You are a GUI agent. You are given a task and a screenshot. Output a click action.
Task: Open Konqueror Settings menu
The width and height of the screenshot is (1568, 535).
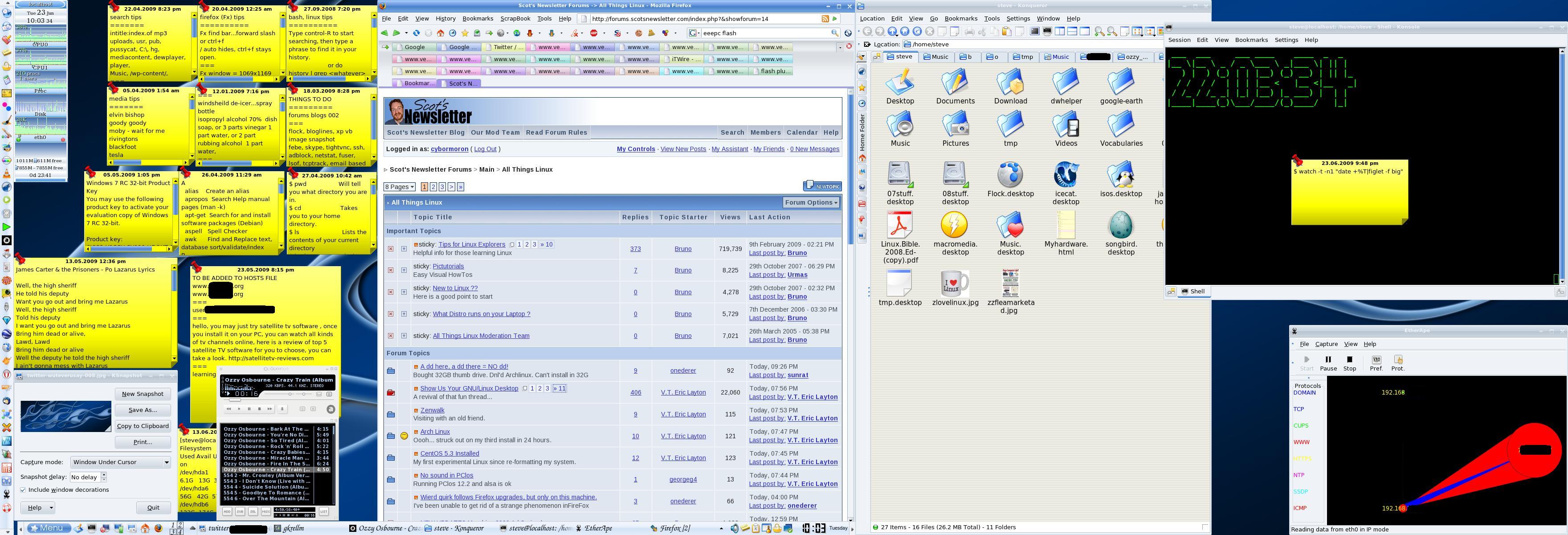[x=1018, y=19]
